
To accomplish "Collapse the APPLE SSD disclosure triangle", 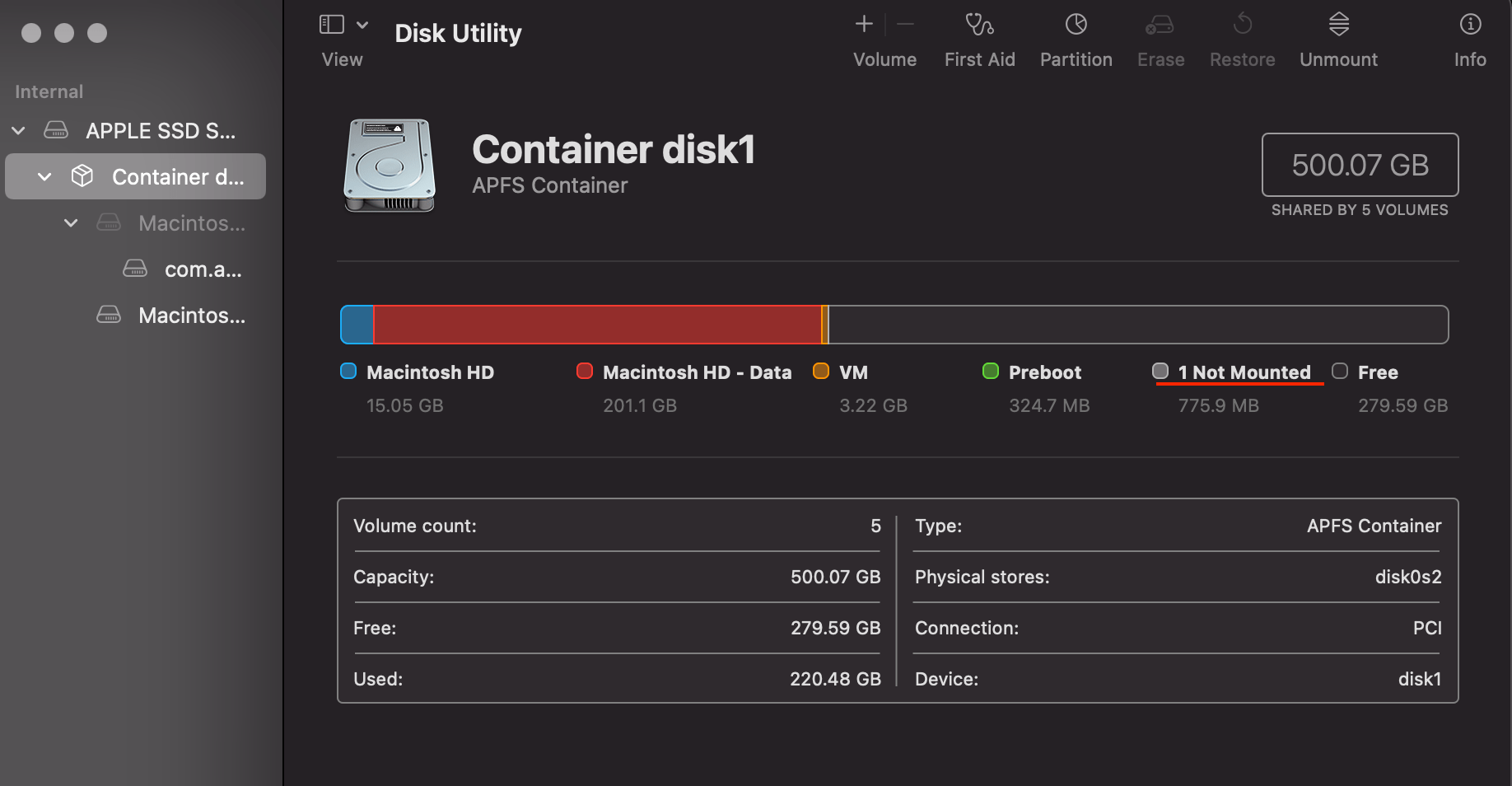I will (18, 130).
